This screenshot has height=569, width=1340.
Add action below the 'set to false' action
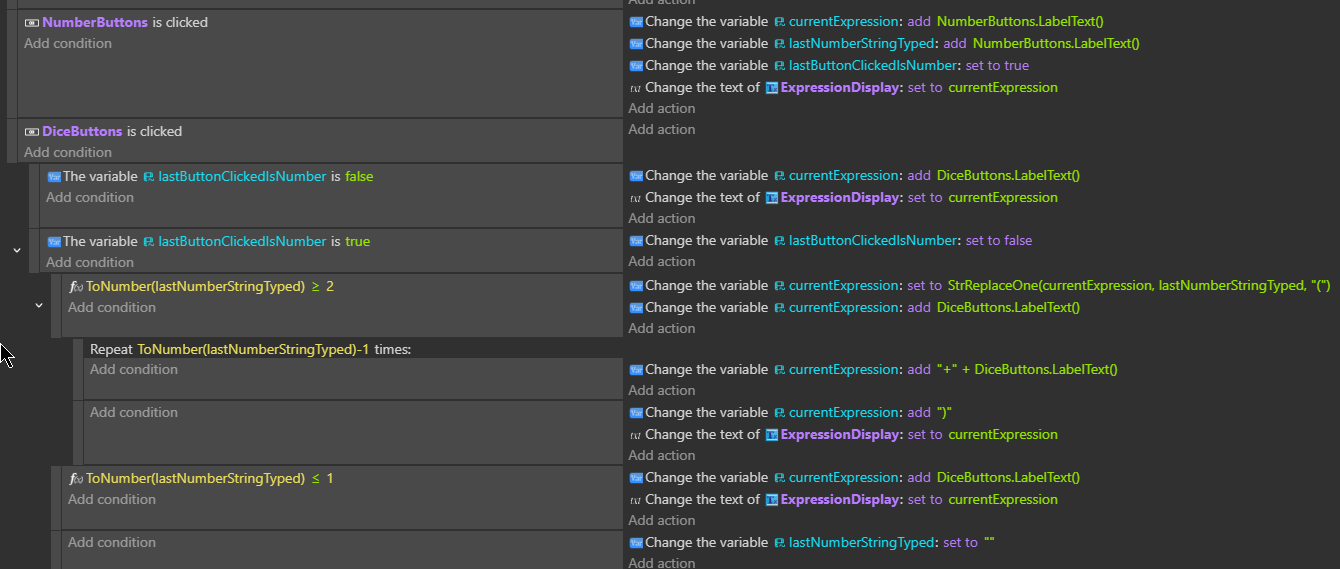tap(661, 261)
